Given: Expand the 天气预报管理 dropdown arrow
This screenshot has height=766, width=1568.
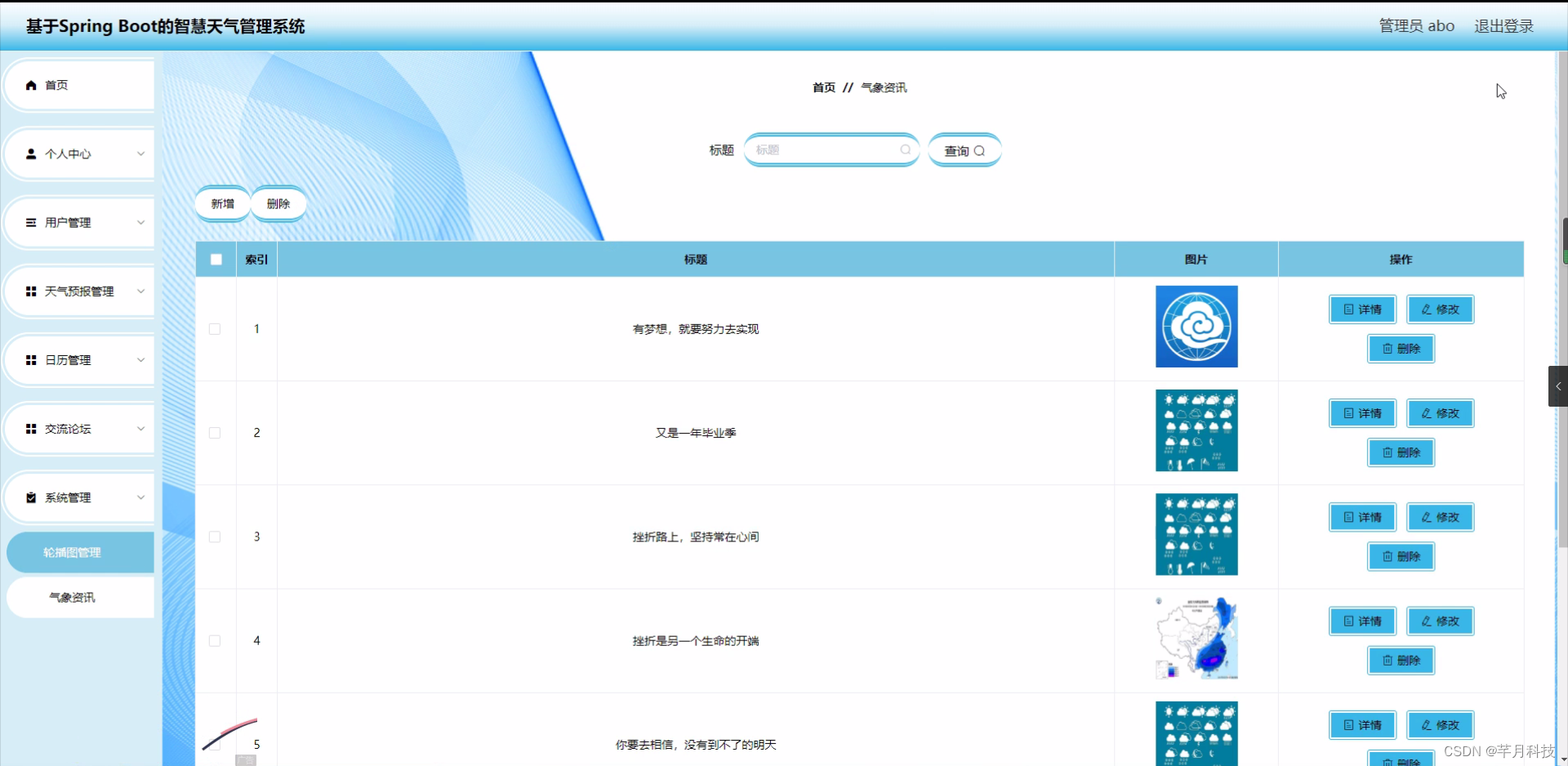Looking at the screenshot, I should 140,291.
